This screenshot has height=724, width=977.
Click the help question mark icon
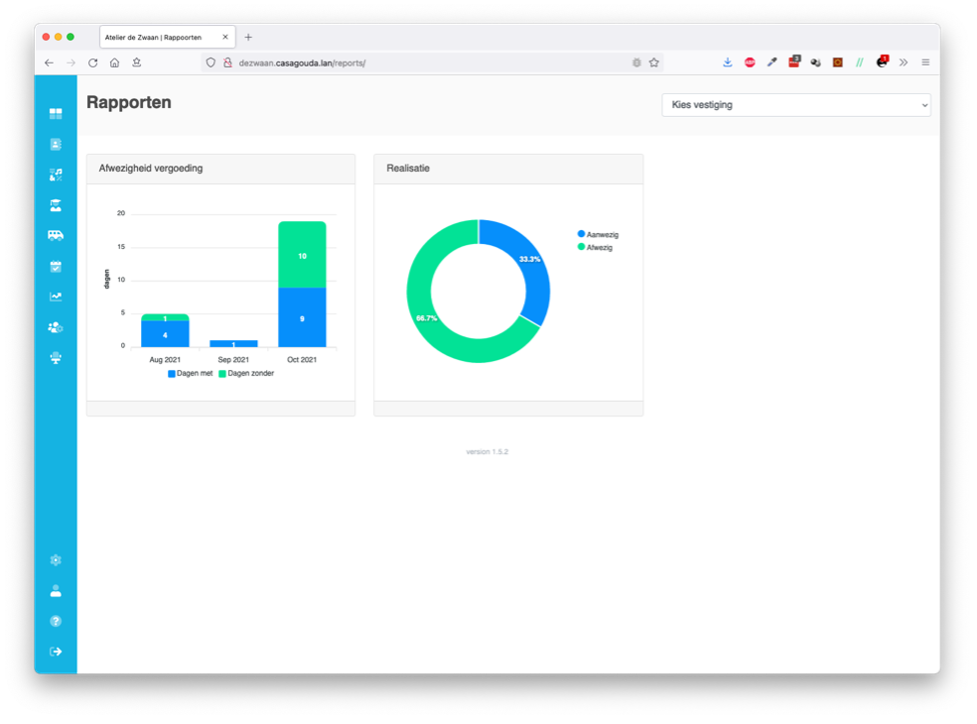coord(56,621)
